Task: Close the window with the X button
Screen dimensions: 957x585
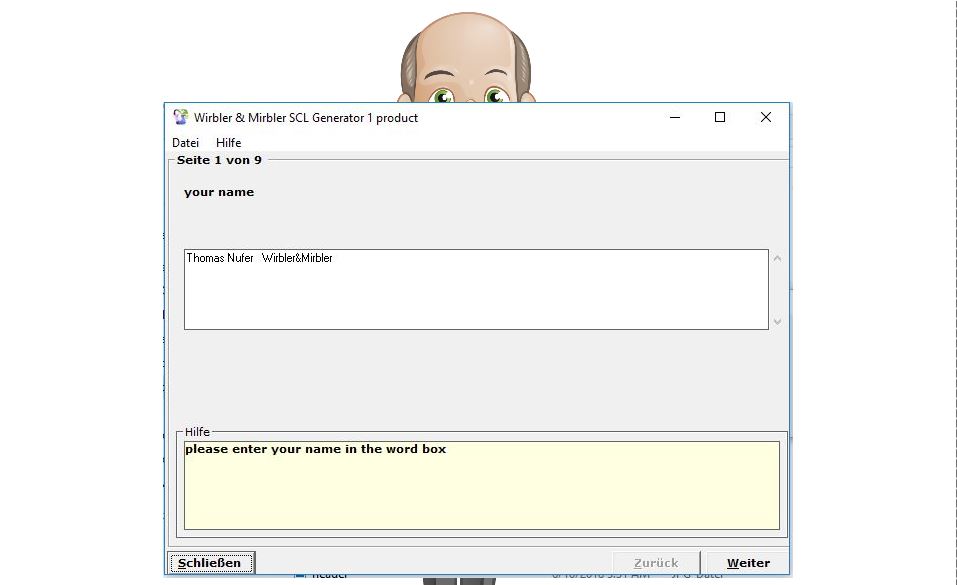Action: point(765,117)
